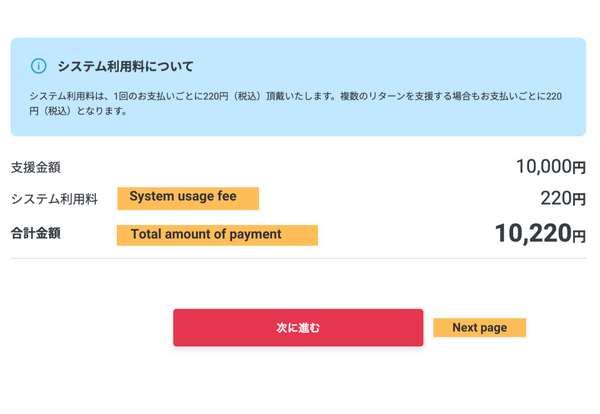Click the "システム利用料について" heading

point(125,66)
